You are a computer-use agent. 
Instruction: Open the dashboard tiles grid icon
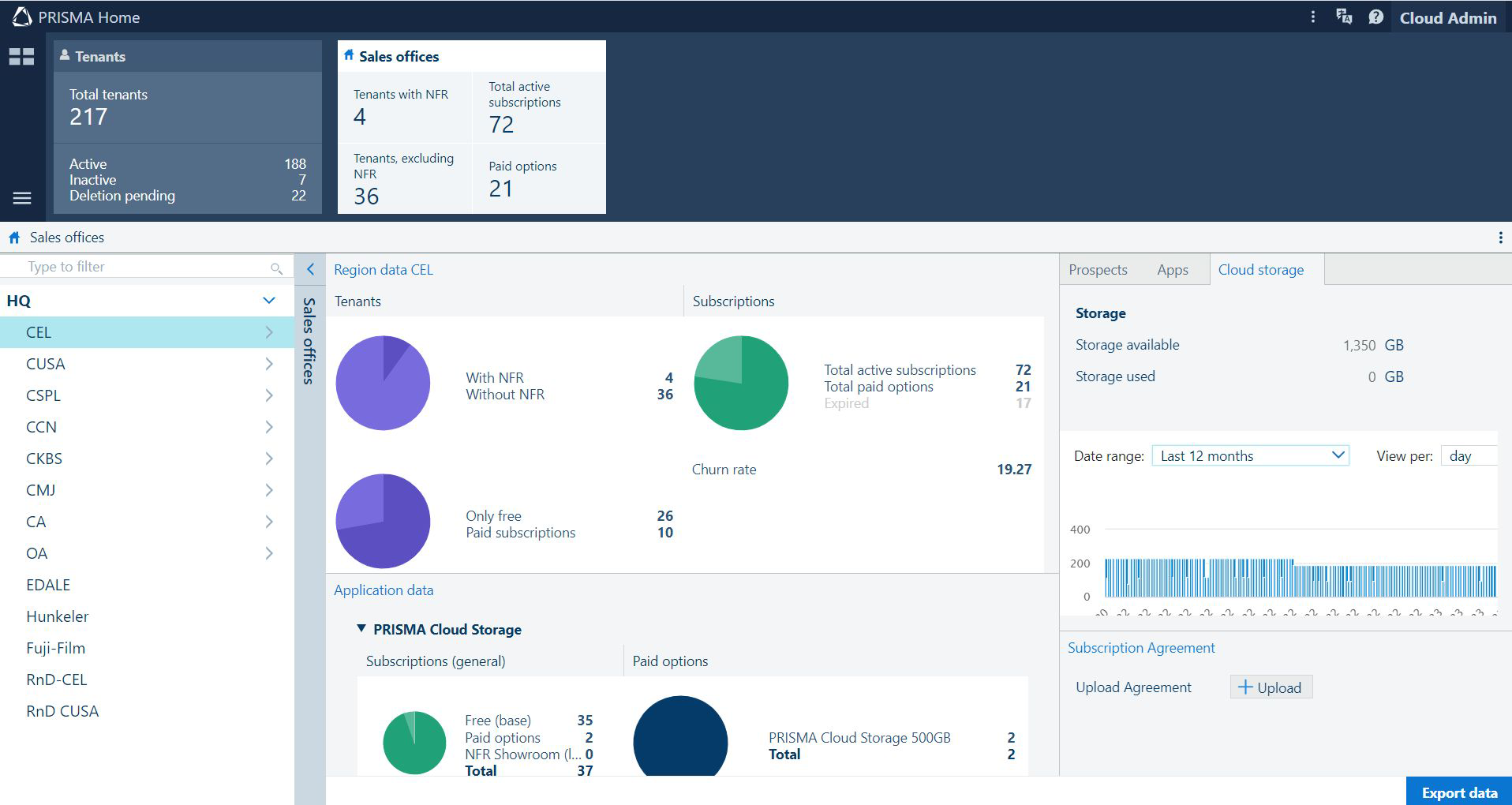pos(21,57)
